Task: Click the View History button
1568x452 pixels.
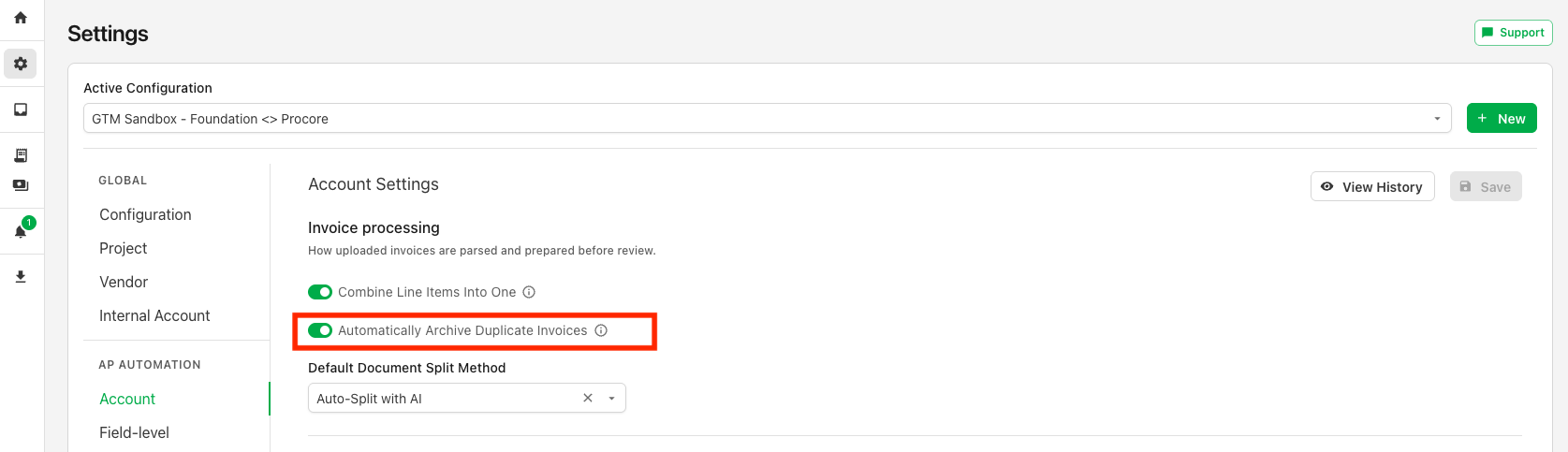Action: coord(1372,186)
